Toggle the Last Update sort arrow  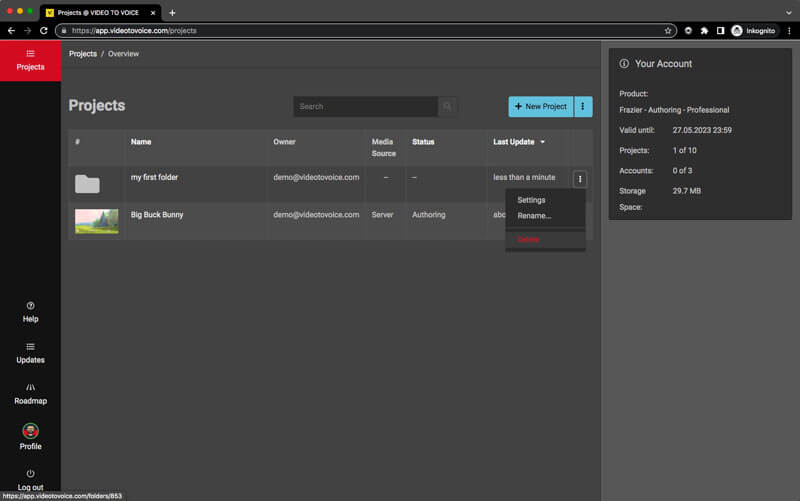pyautogui.click(x=543, y=142)
